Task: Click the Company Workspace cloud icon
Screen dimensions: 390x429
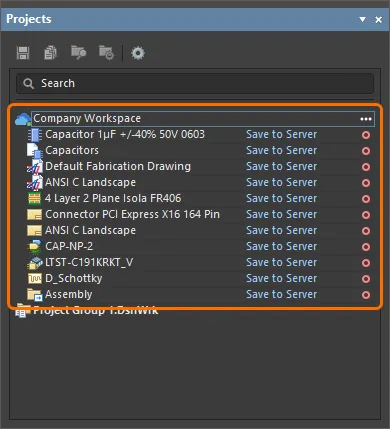Action: coord(23,119)
